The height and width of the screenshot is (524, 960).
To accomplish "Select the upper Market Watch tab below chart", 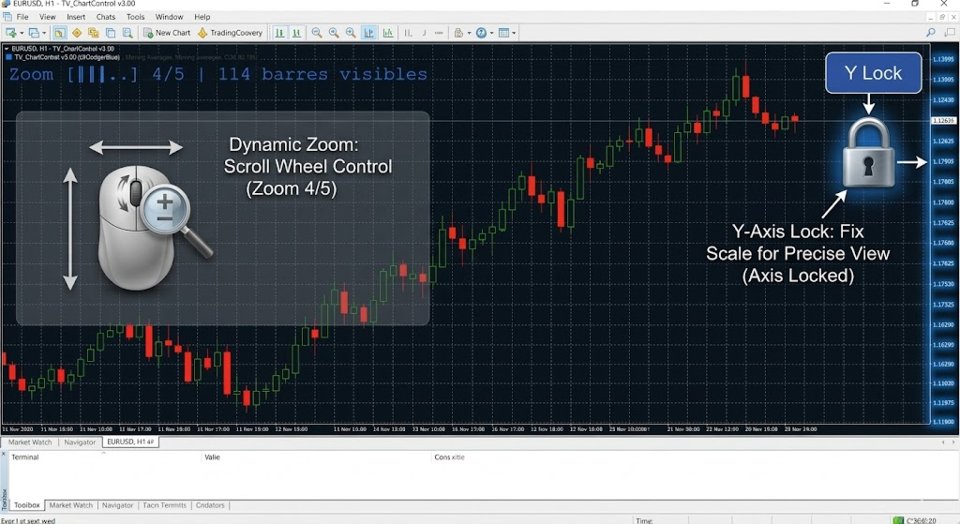I will tap(30, 442).
